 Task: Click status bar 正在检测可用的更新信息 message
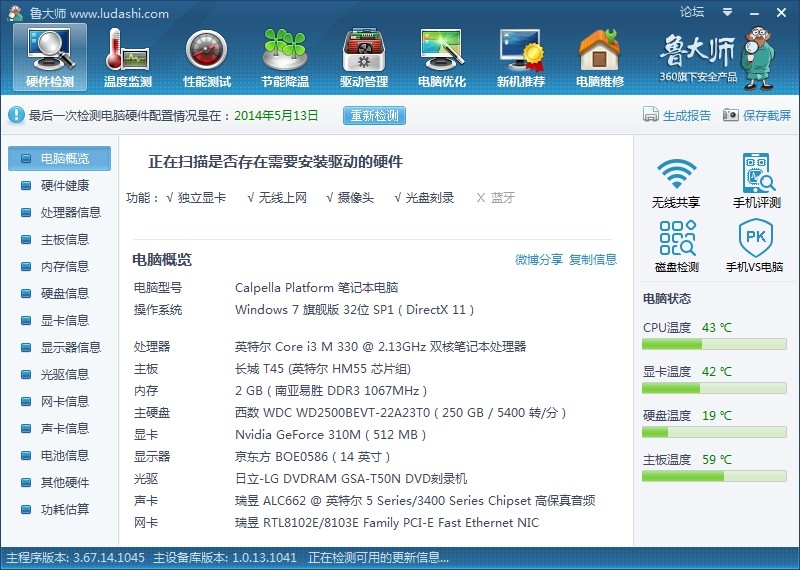(x=378, y=558)
